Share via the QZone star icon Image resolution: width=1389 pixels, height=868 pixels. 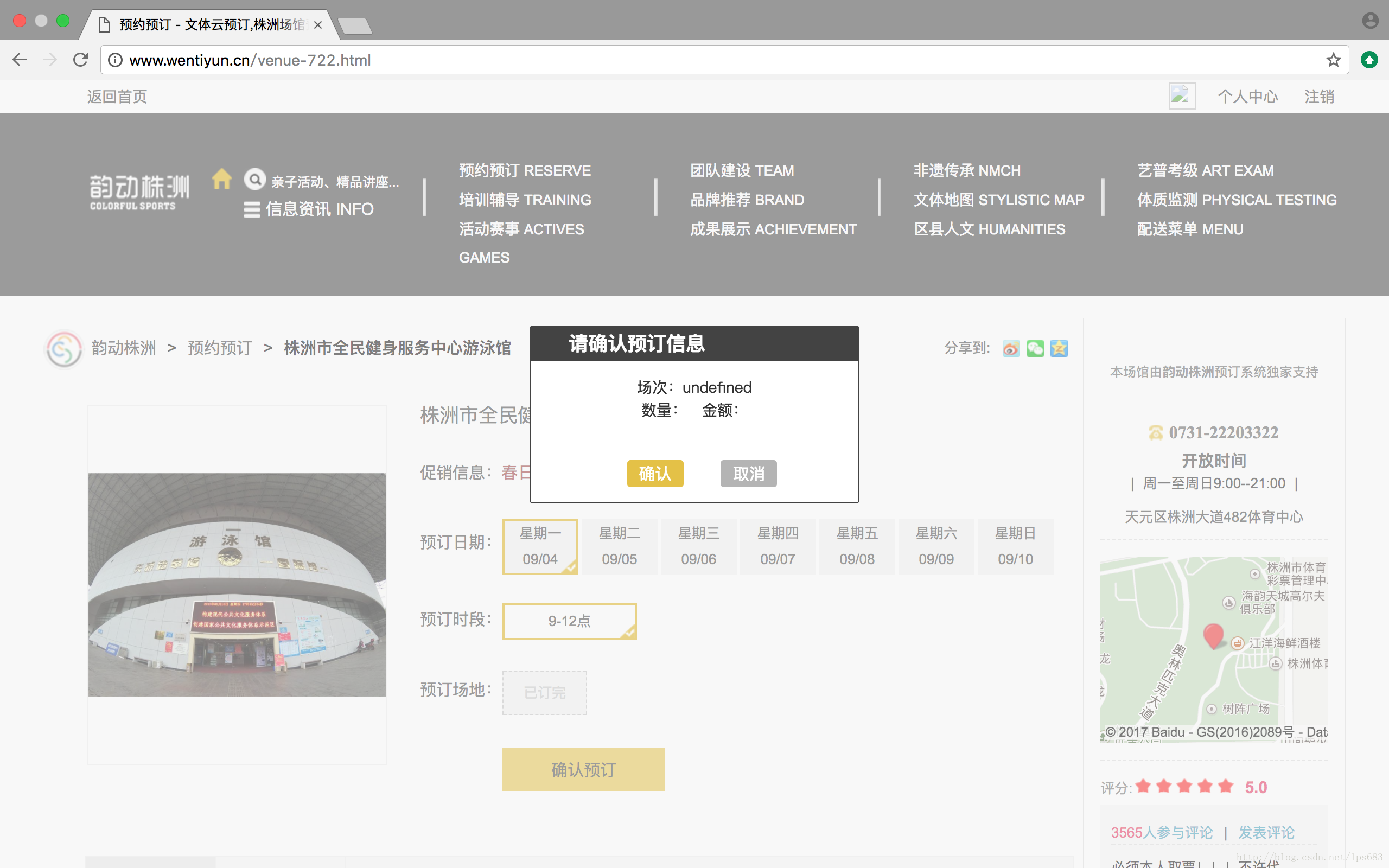click(1059, 348)
